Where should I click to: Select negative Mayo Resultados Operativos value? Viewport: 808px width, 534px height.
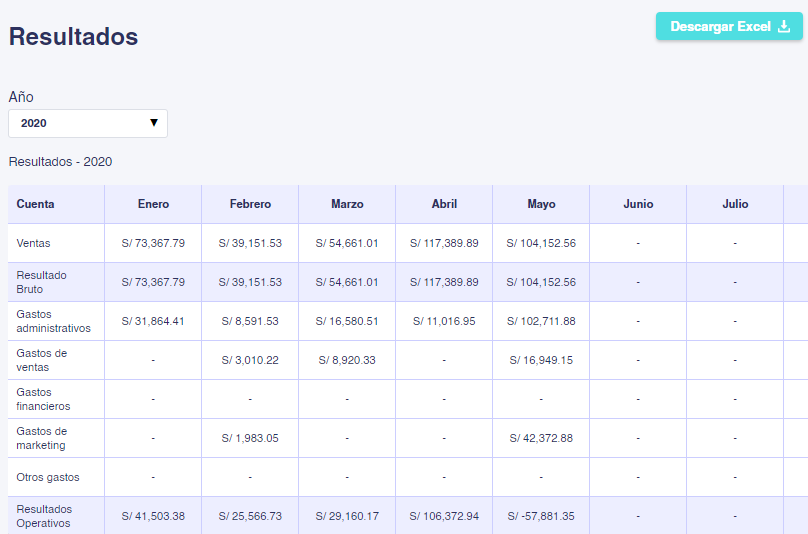click(x=541, y=516)
